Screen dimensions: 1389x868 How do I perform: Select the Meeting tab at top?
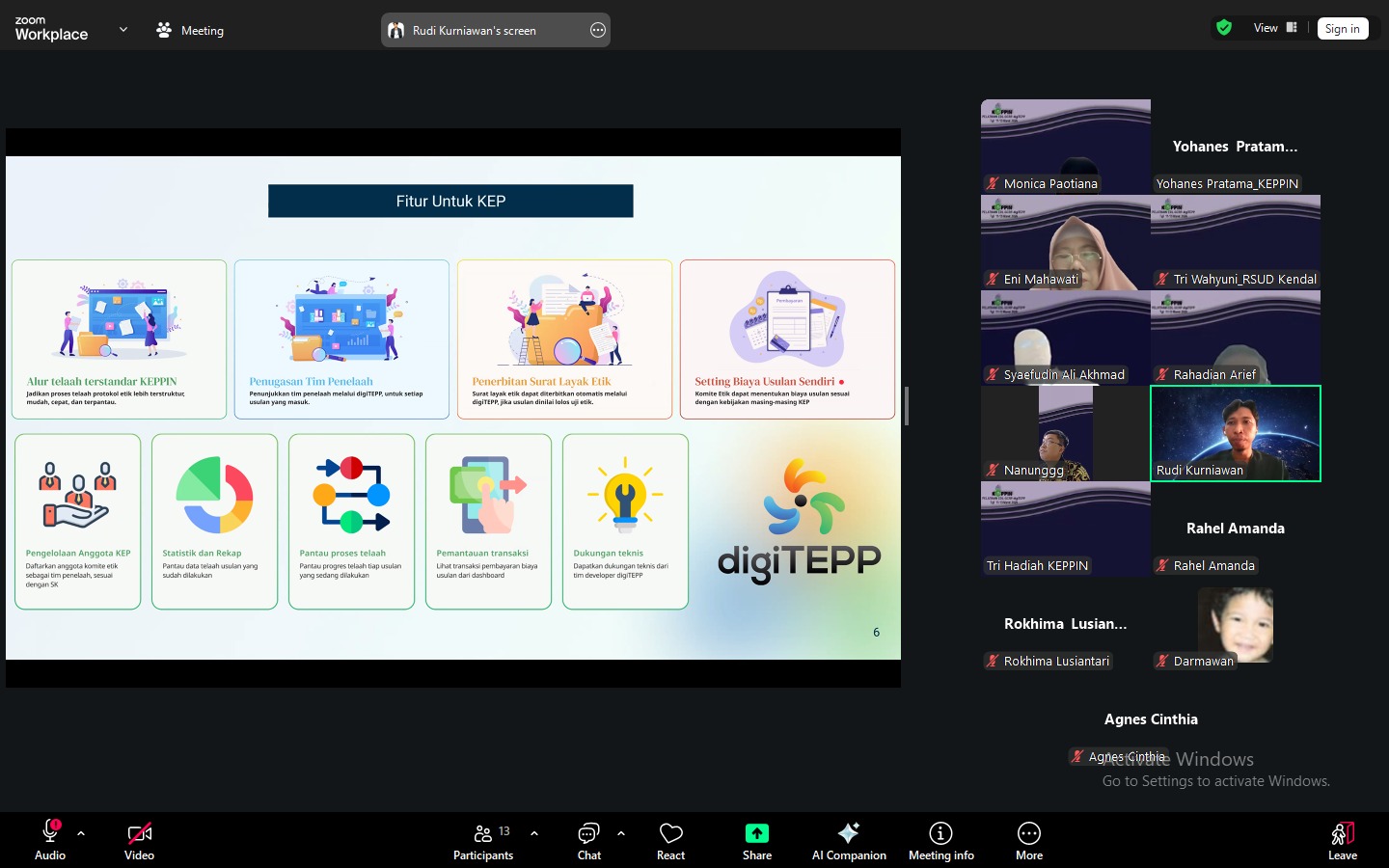pos(190,30)
